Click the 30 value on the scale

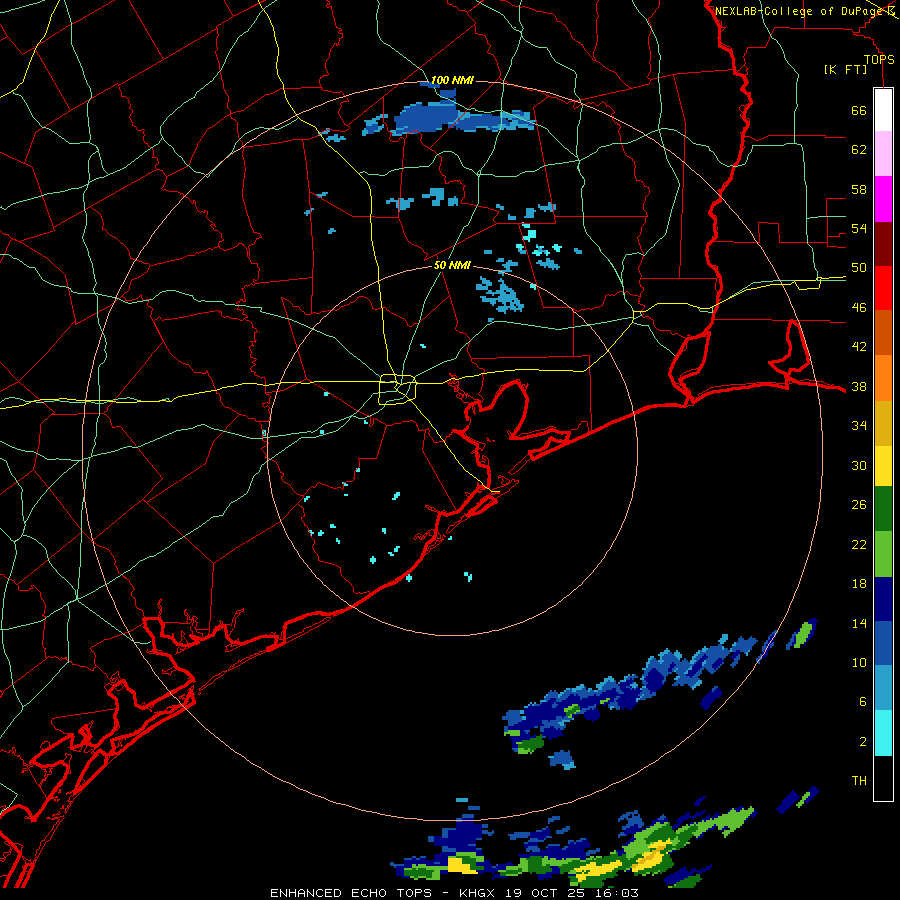859,465
